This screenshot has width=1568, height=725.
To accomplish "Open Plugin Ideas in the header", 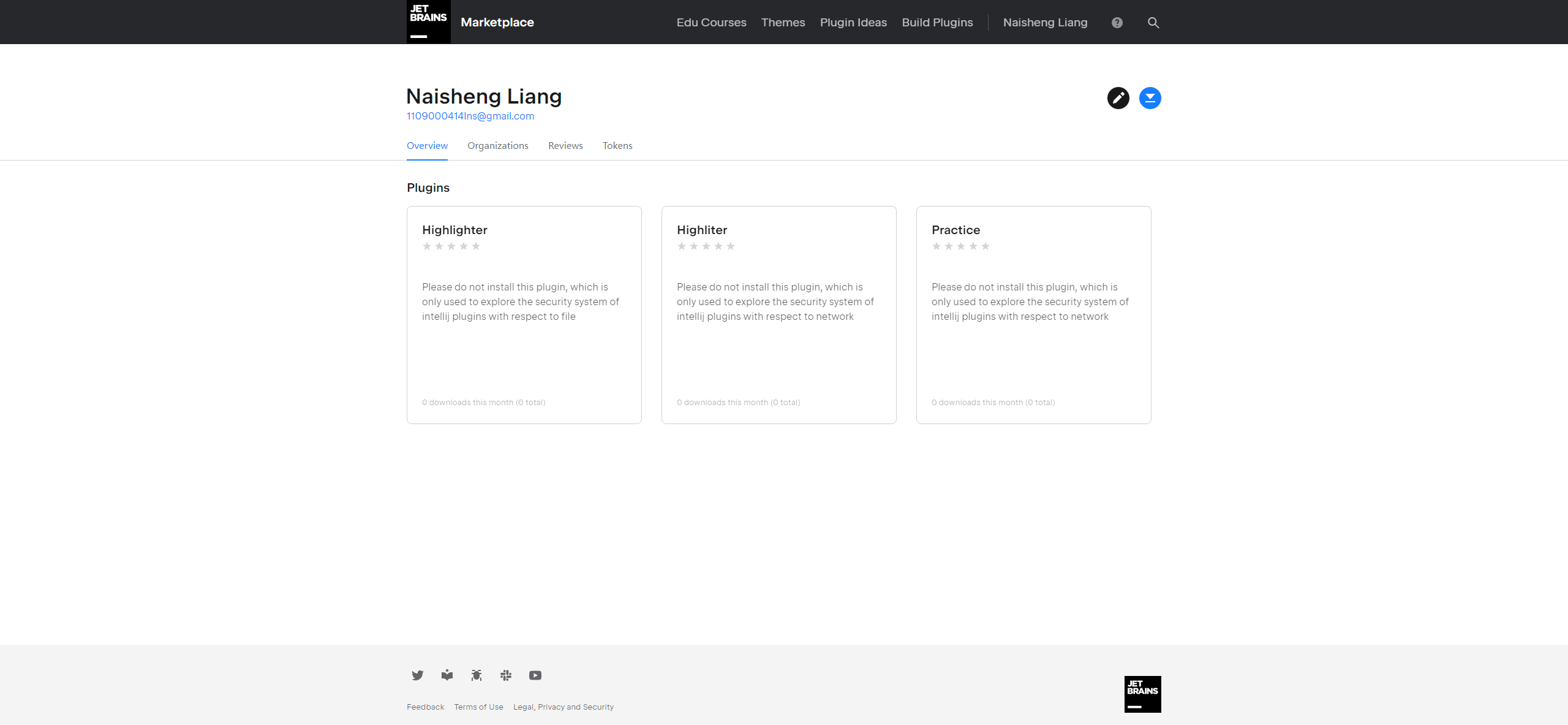I will tap(854, 23).
